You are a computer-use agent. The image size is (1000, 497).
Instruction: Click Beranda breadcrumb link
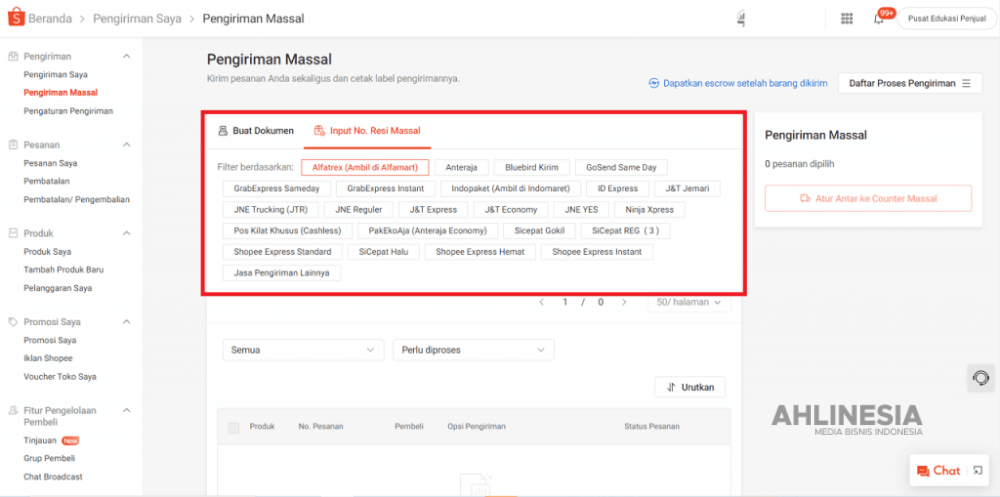tap(50, 19)
